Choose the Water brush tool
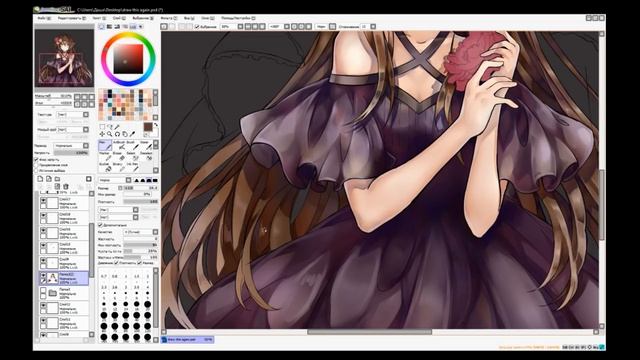Viewport: 640px width, 360px height. coord(146,145)
